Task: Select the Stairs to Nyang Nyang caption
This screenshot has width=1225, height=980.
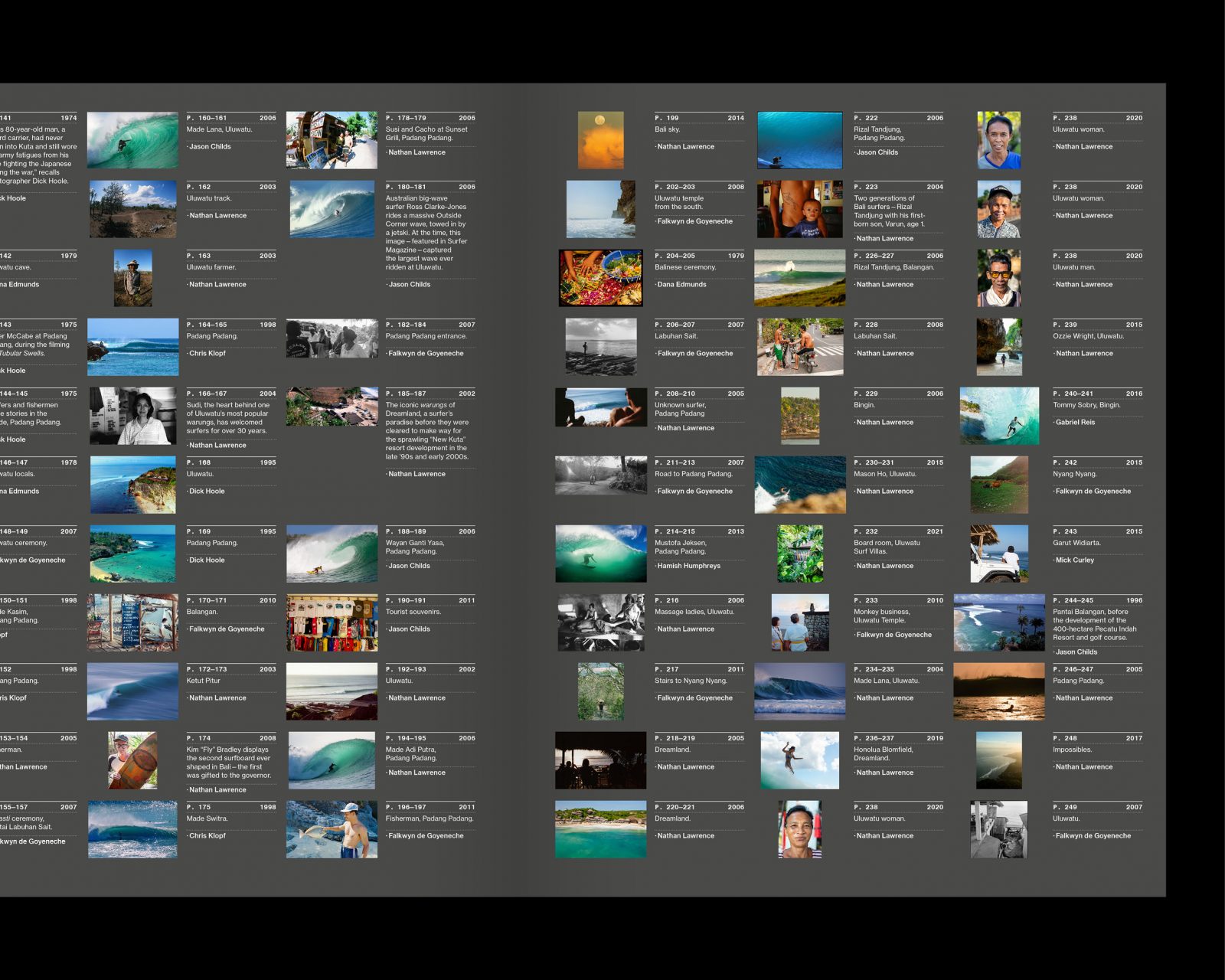Action: point(691,681)
